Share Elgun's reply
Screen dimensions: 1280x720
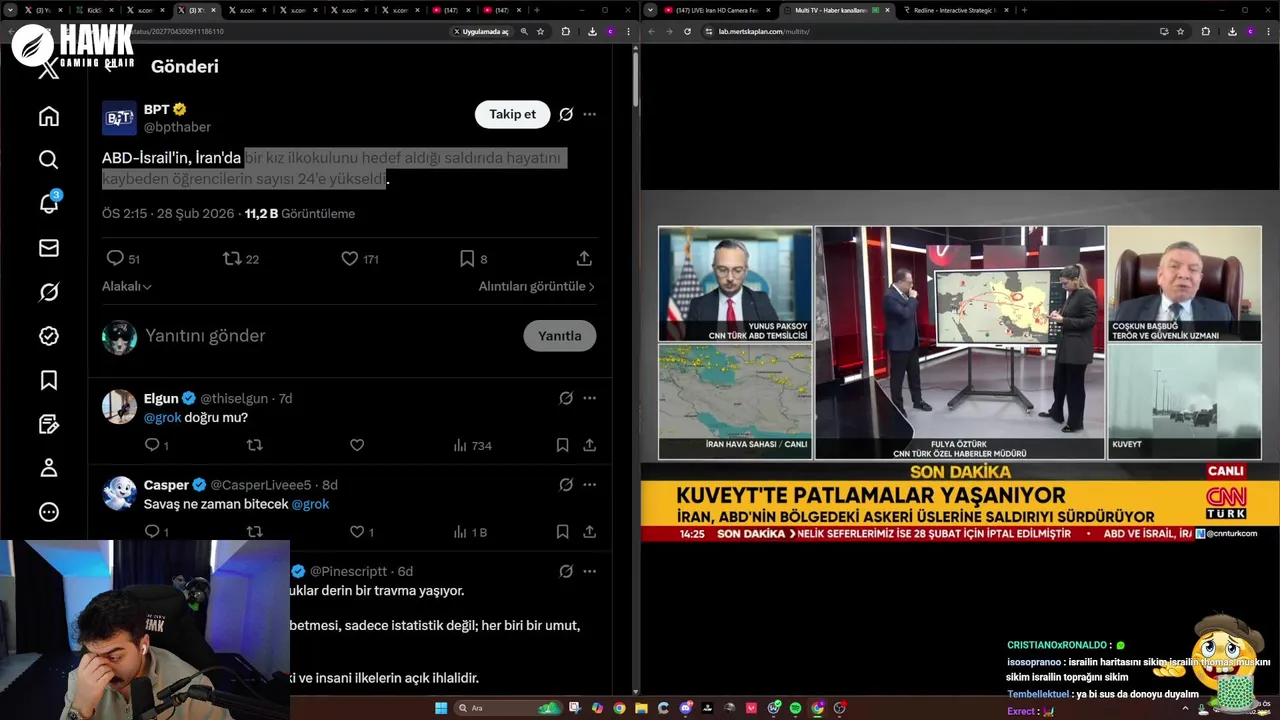pyautogui.click(x=590, y=445)
